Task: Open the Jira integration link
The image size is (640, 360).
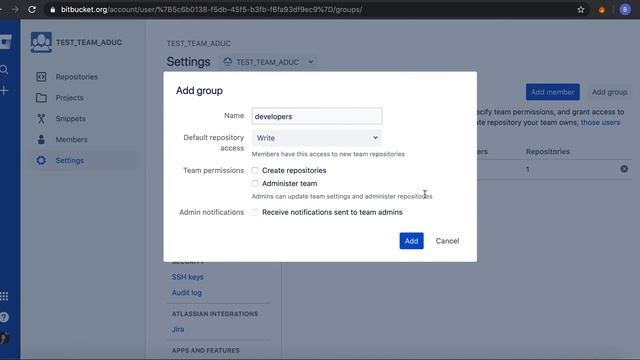Action: click(178, 329)
